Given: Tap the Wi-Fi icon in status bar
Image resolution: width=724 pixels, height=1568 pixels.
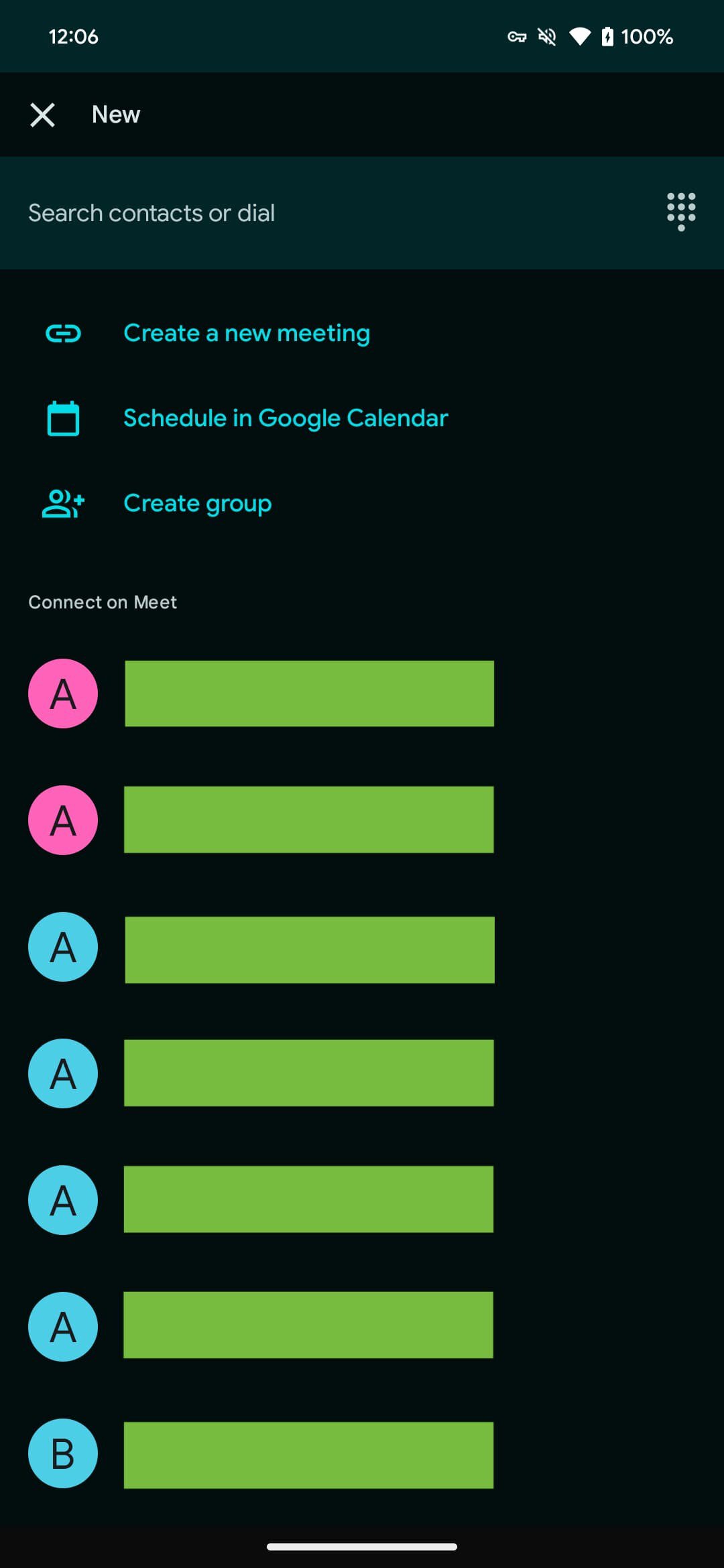Looking at the screenshot, I should [x=579, y=36].
